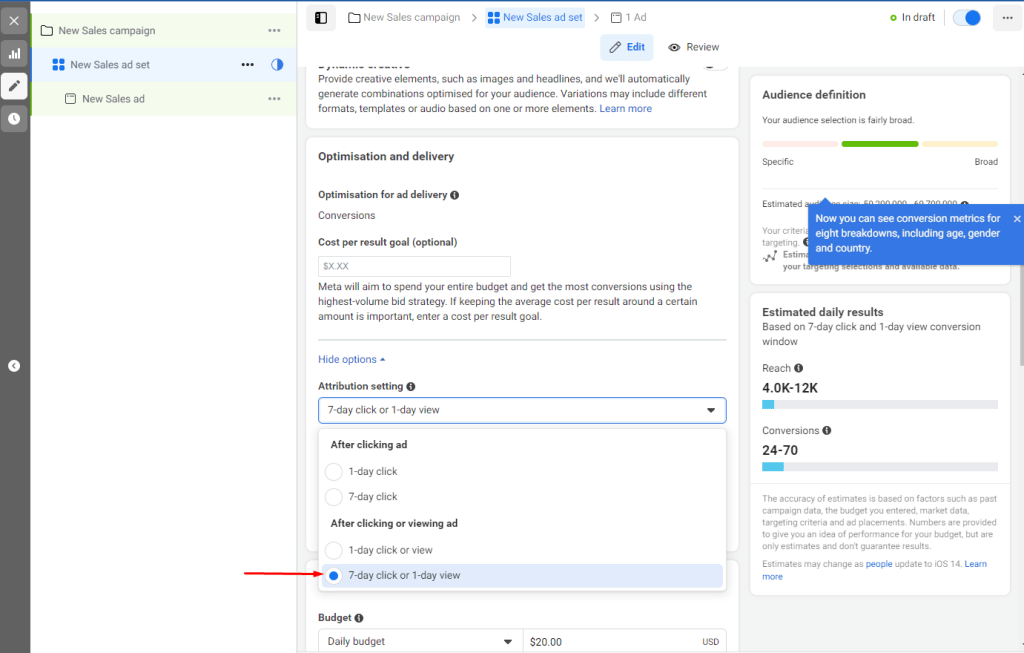Toggle the ad set on/off switch

tap(967, 18)
